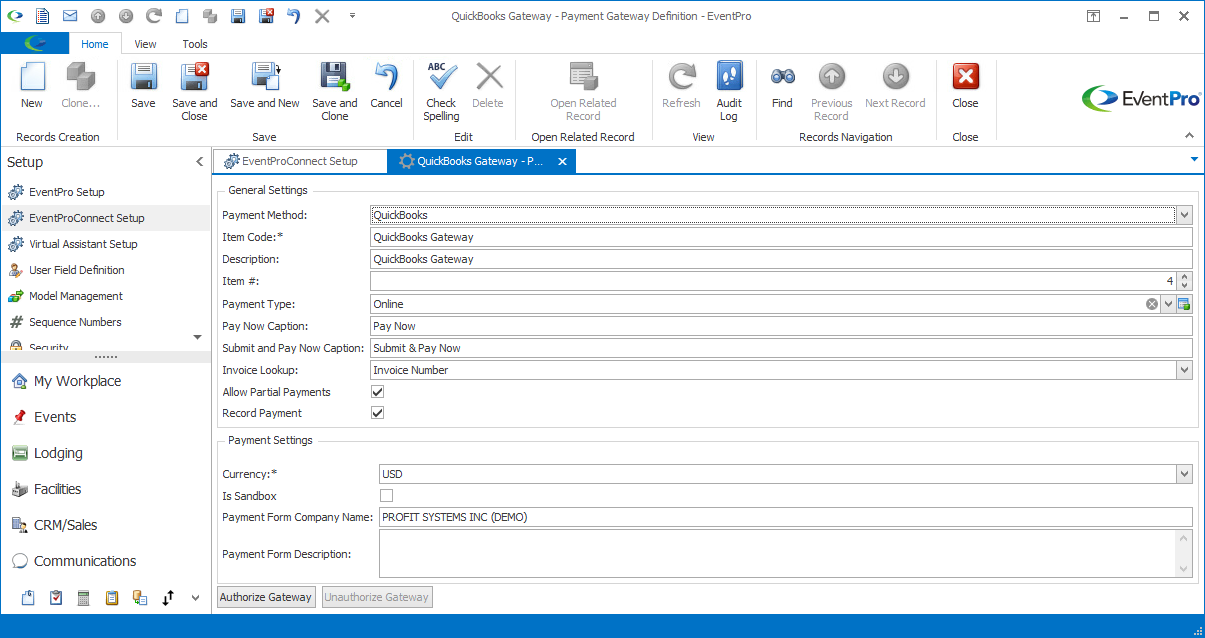
Task: Collapse the Setup navigation panel
Action: (x=199, y=162)
